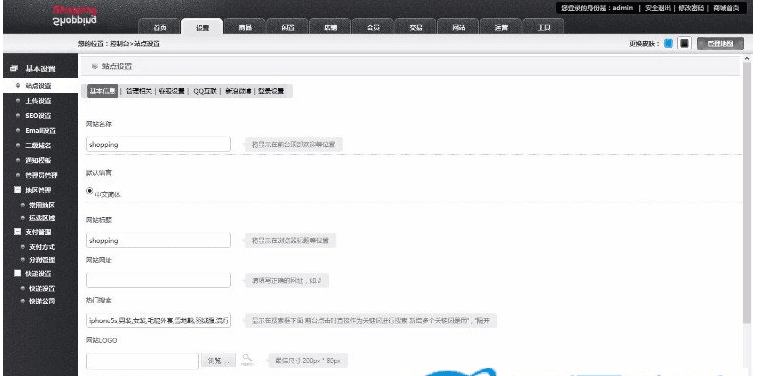Open the 网站 top navigation tab
Image resolution: width=766 pixels, height=376 pixels.
point(459,27)
